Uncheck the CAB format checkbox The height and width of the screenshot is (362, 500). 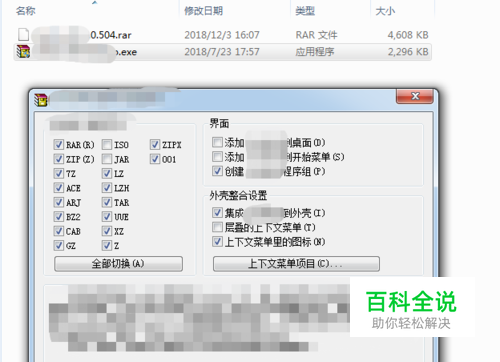click(58, 231)
